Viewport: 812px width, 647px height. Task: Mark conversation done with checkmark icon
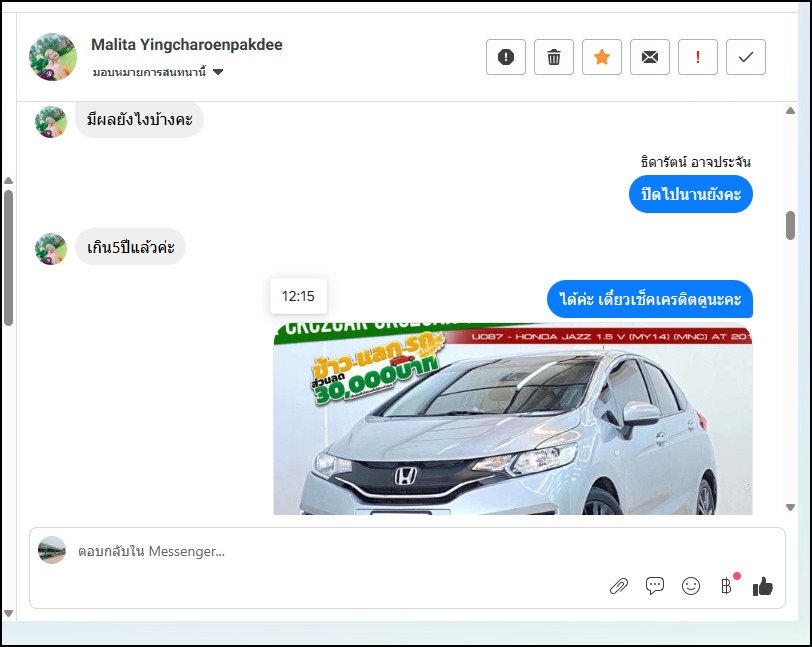click(x=746, y=57)
